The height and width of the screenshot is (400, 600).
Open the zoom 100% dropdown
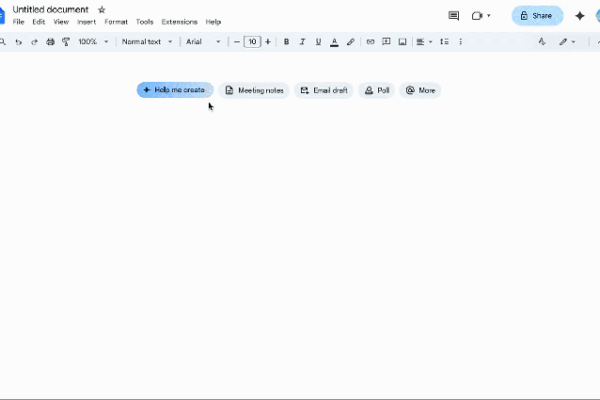pos(93,42)
